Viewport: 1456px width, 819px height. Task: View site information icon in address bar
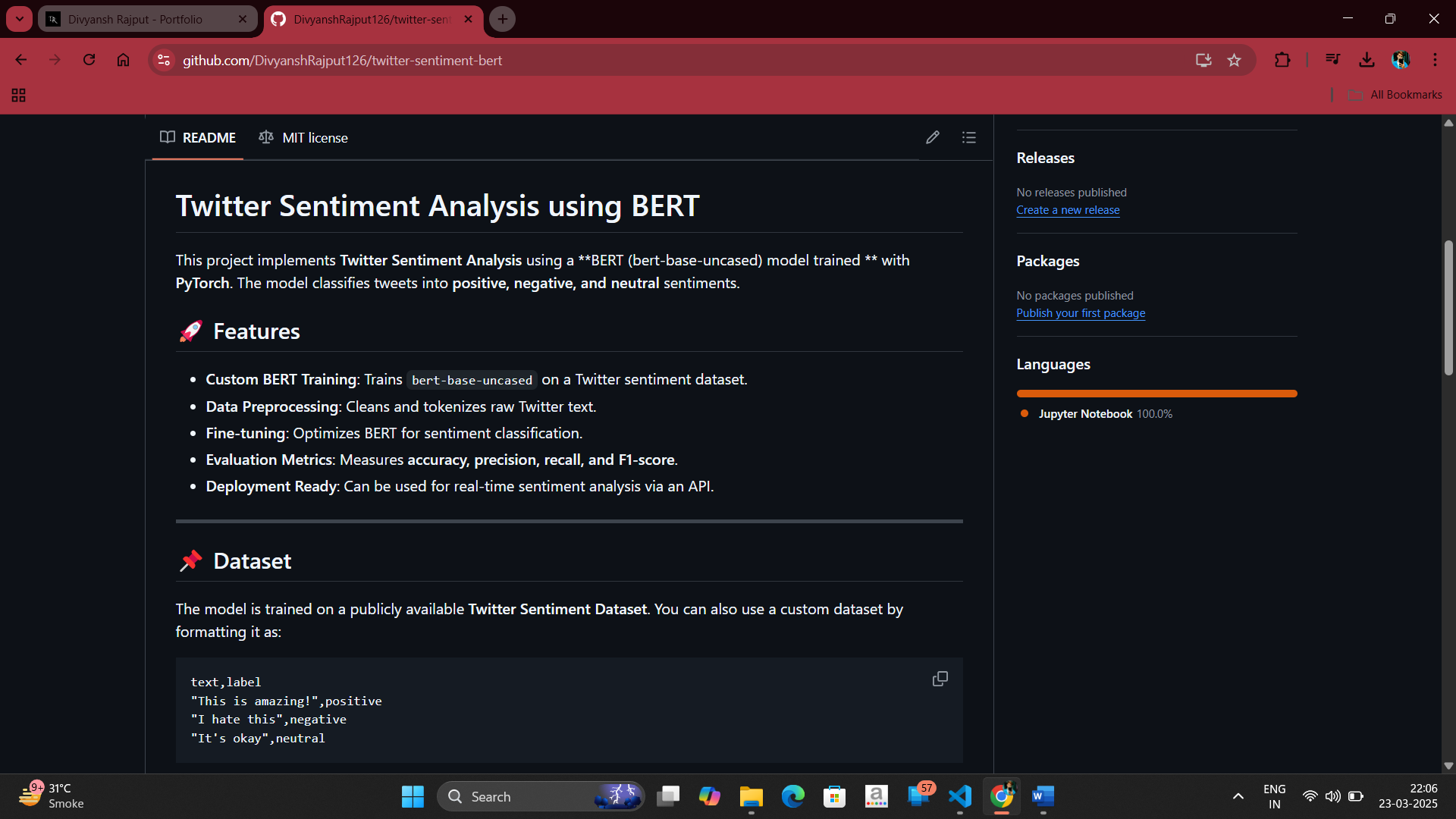coord(164,60)
